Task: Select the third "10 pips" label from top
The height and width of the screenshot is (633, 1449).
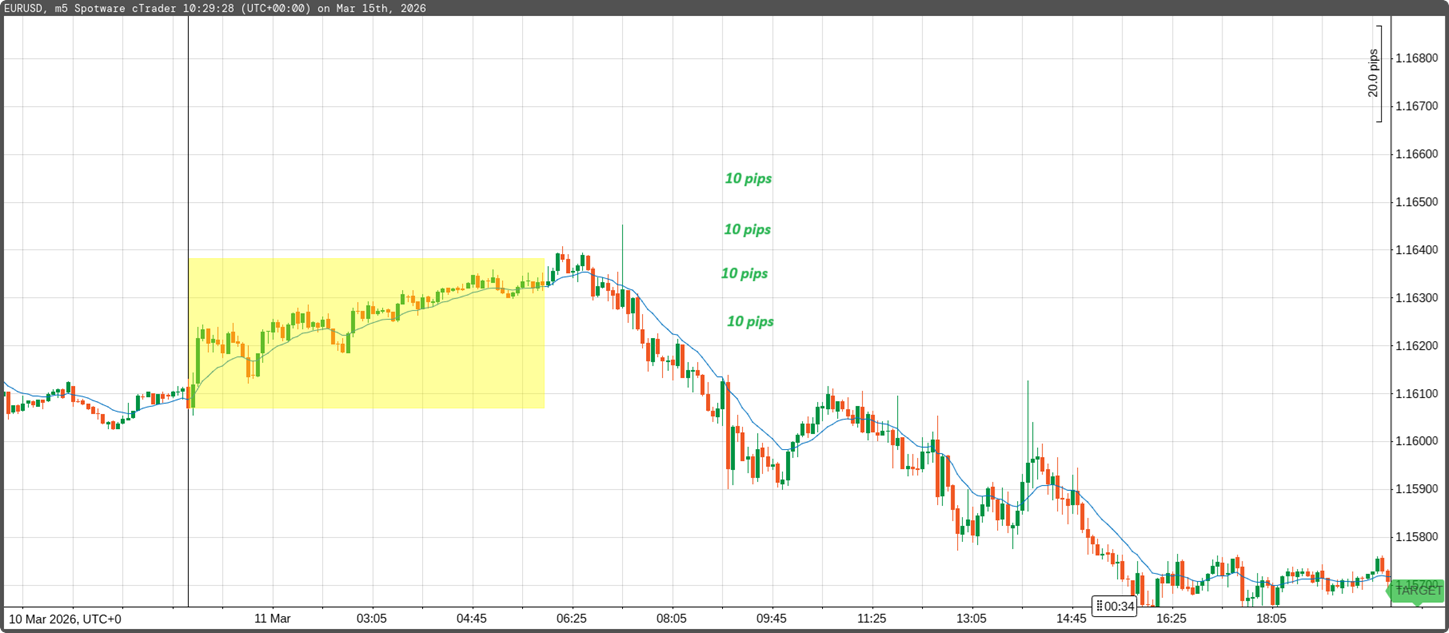Action: pos(744,273)
